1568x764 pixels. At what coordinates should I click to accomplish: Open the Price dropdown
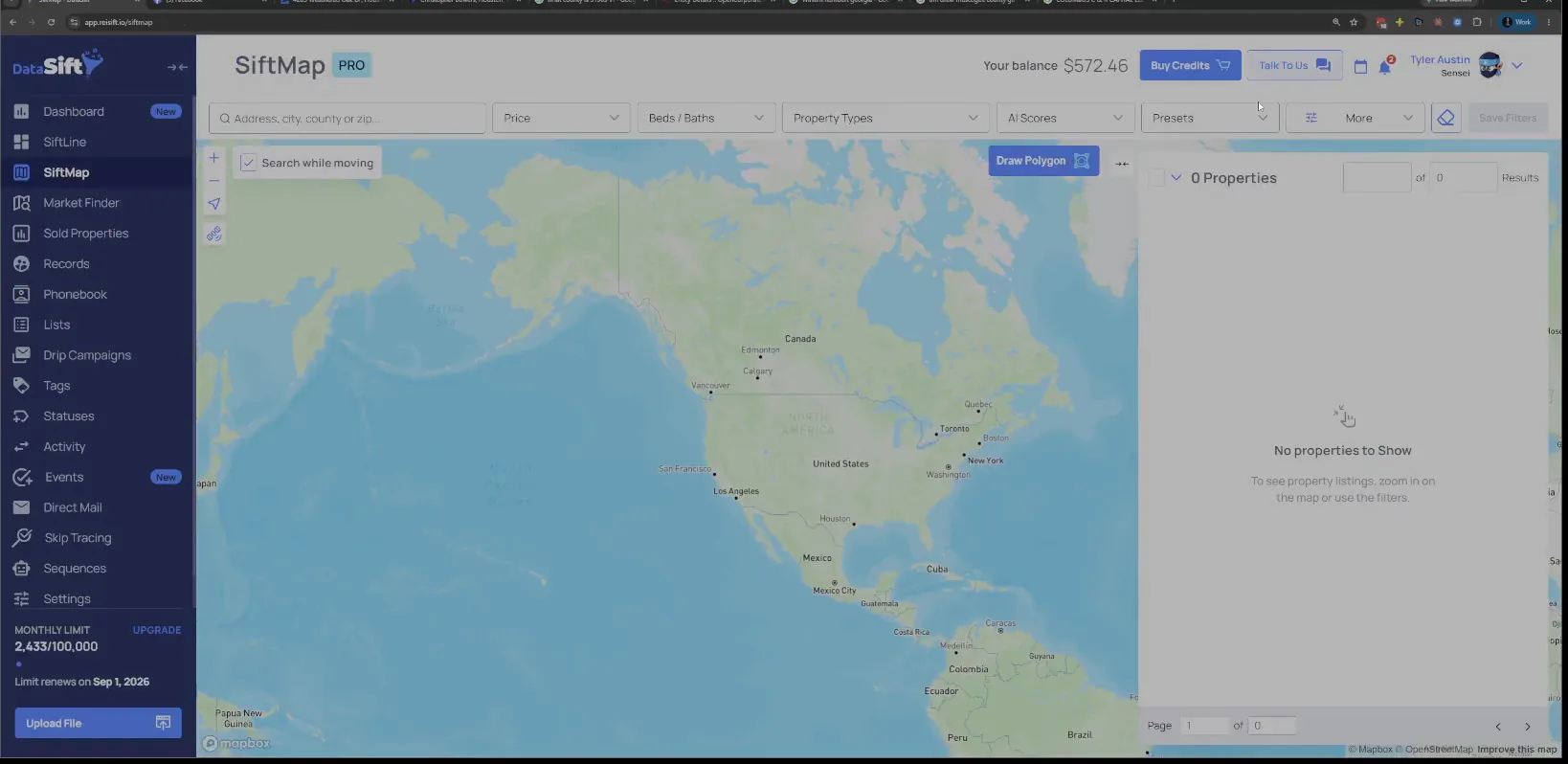[561, 118]
